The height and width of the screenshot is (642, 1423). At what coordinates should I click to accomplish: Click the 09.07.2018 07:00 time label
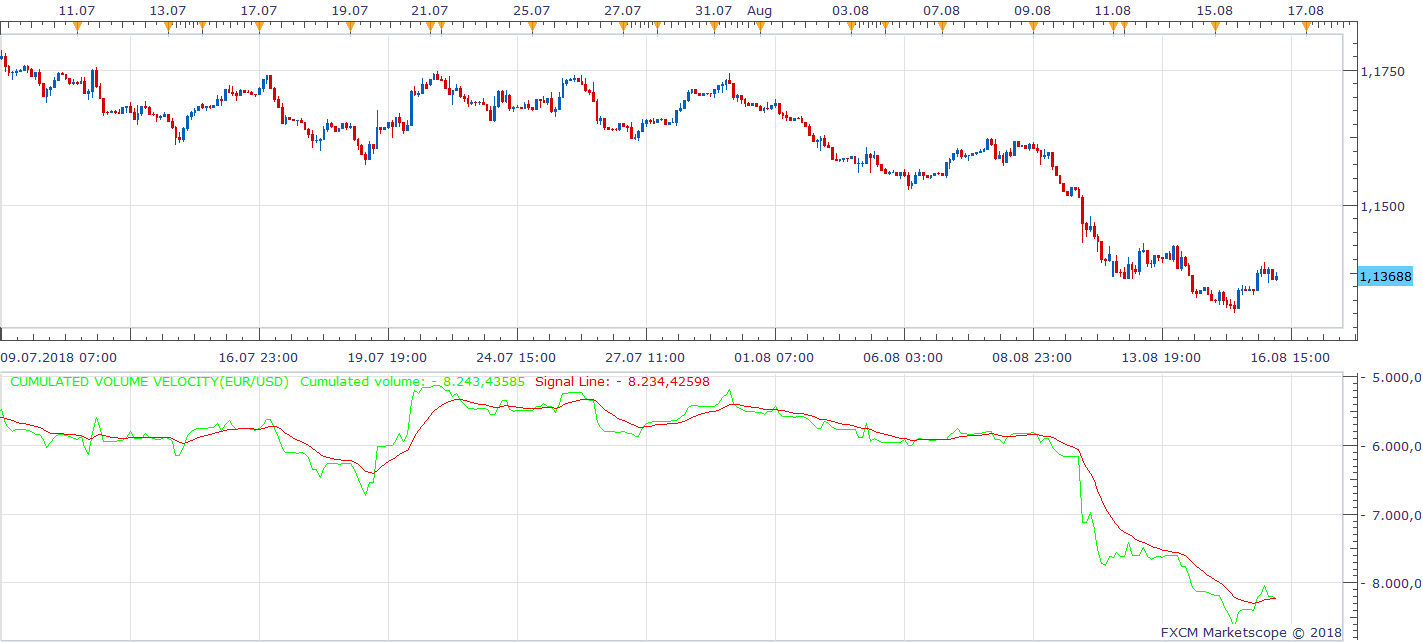point(58,356)
